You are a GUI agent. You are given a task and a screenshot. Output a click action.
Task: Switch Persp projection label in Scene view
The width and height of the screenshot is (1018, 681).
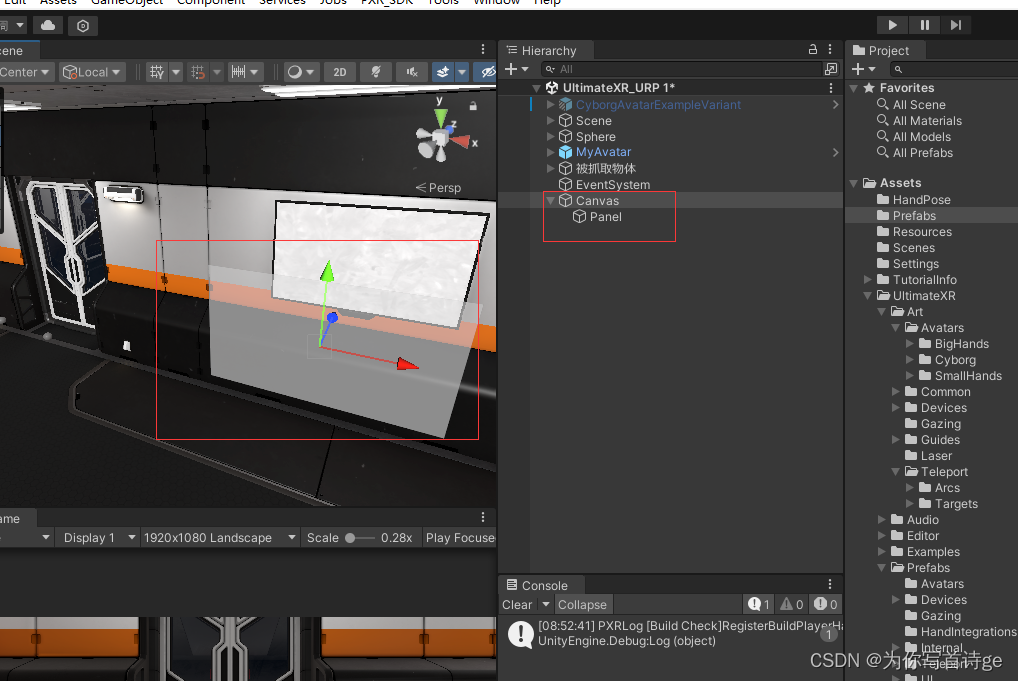pyautogui.click(x=438, y=188)
